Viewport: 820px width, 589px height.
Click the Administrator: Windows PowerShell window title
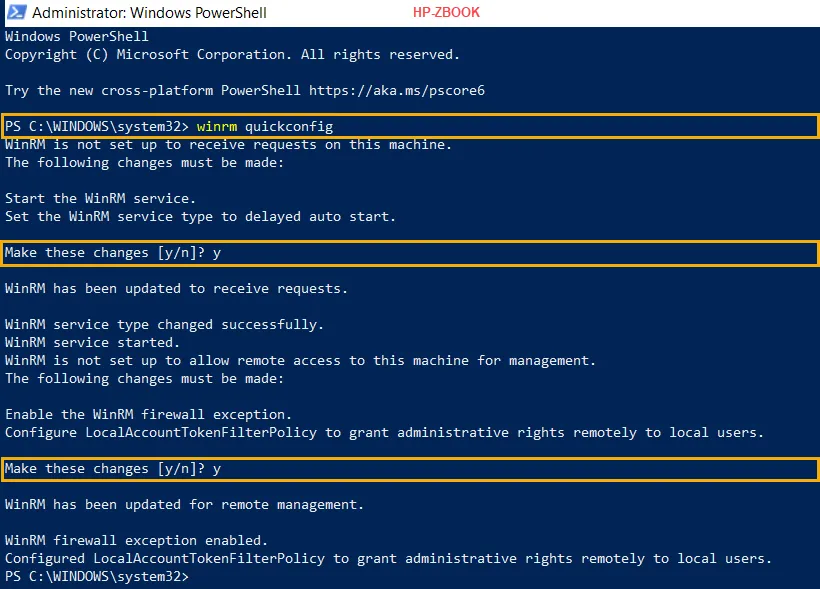[149, 14]
